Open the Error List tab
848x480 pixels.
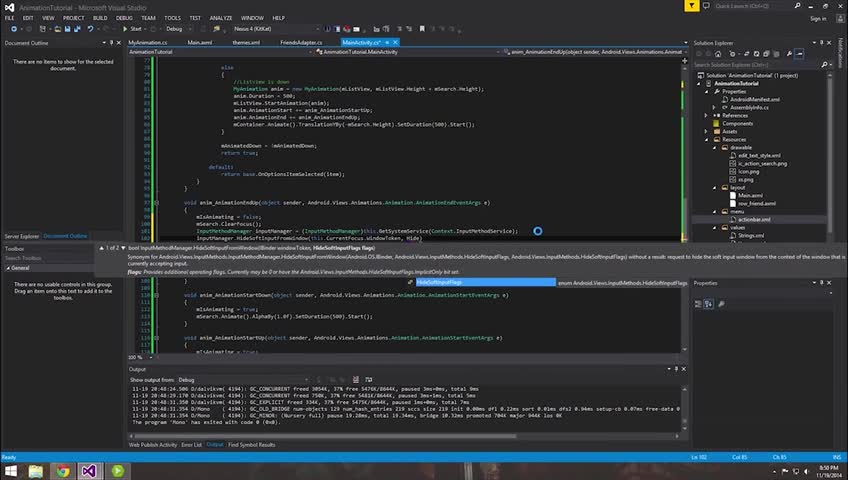[x=191, y=445]
